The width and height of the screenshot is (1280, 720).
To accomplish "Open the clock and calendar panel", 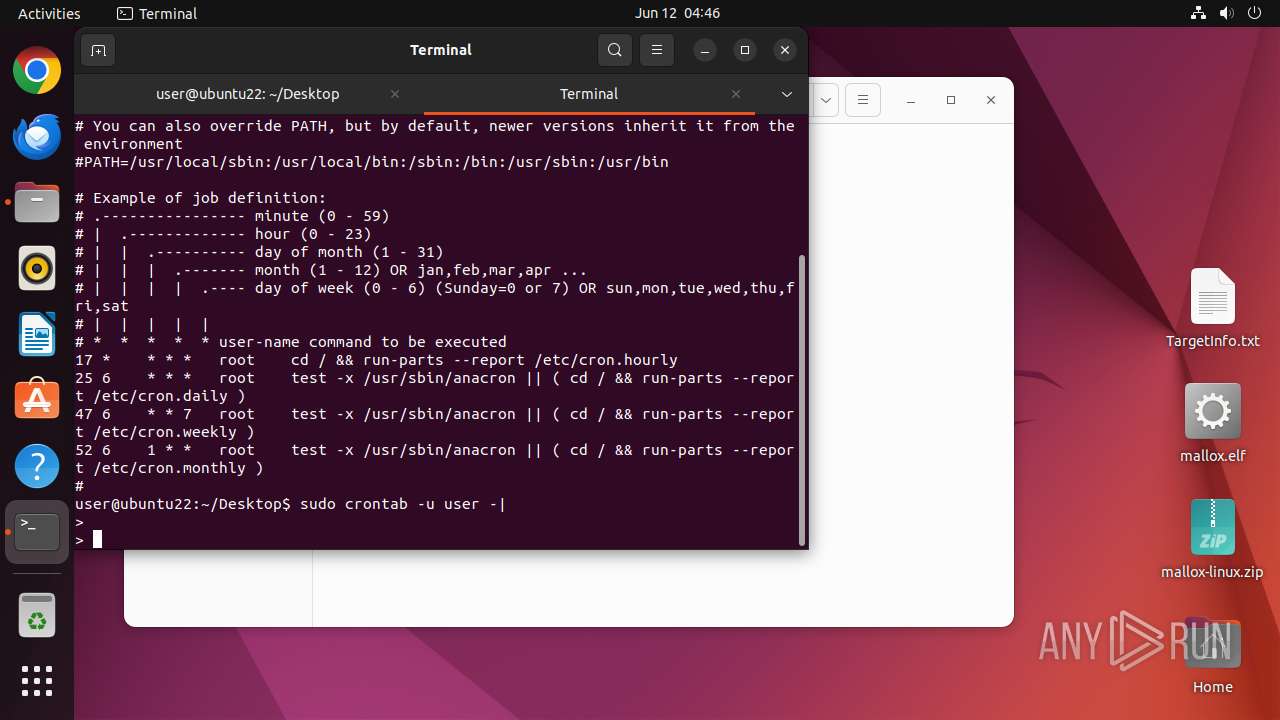I will [x=677, y=13].
